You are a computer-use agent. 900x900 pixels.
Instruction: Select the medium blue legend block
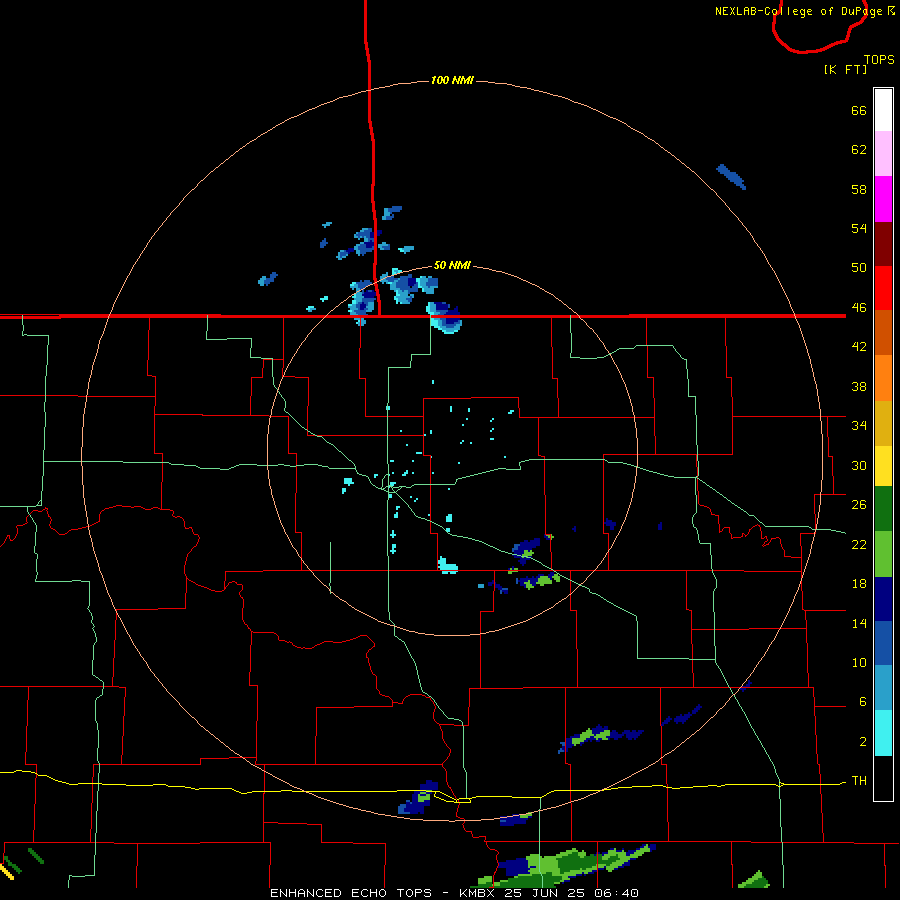pyautogui.click(x=883, y=643)
